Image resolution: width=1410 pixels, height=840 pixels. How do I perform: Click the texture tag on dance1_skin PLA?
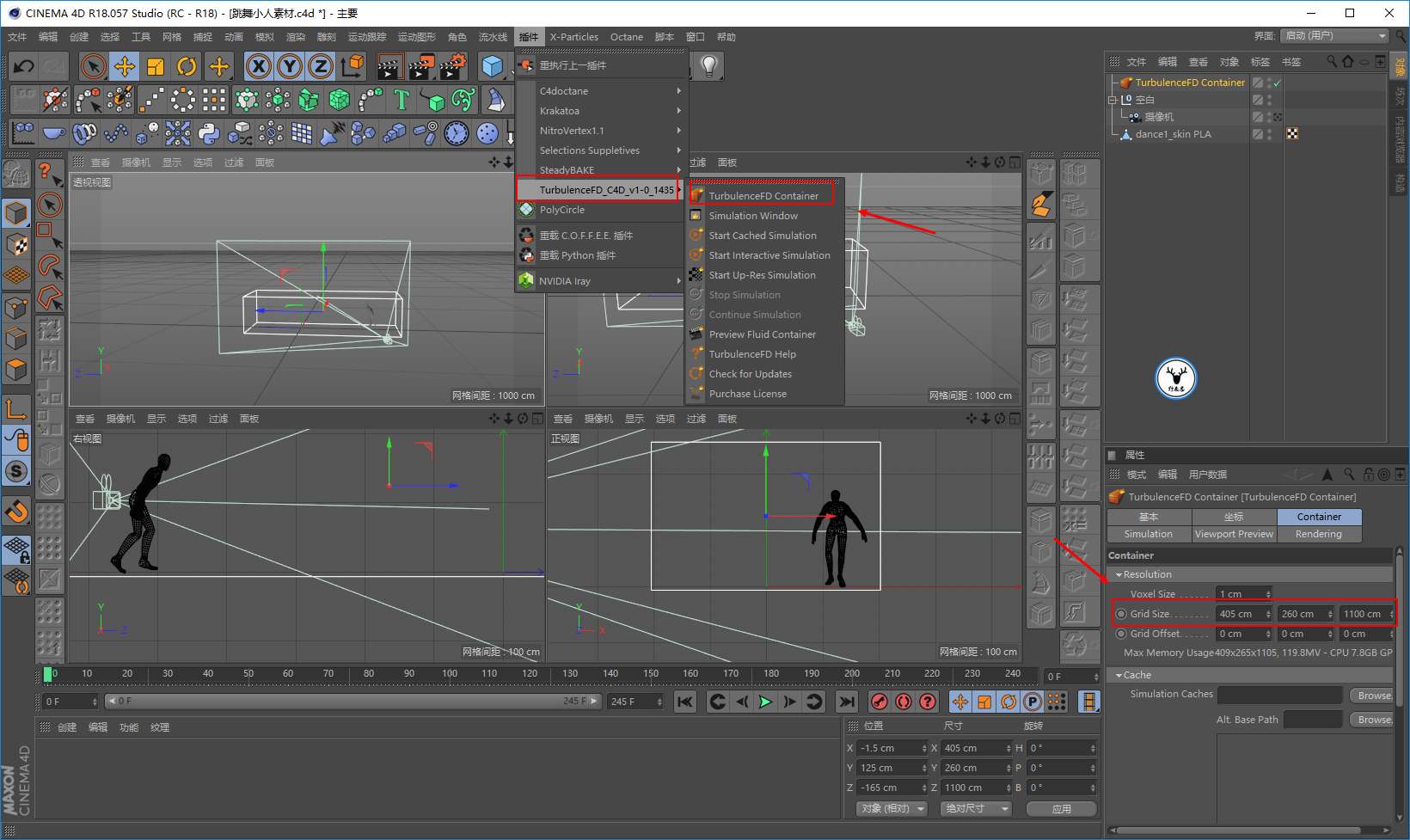pyautogui.click(x=1292, y=133)
